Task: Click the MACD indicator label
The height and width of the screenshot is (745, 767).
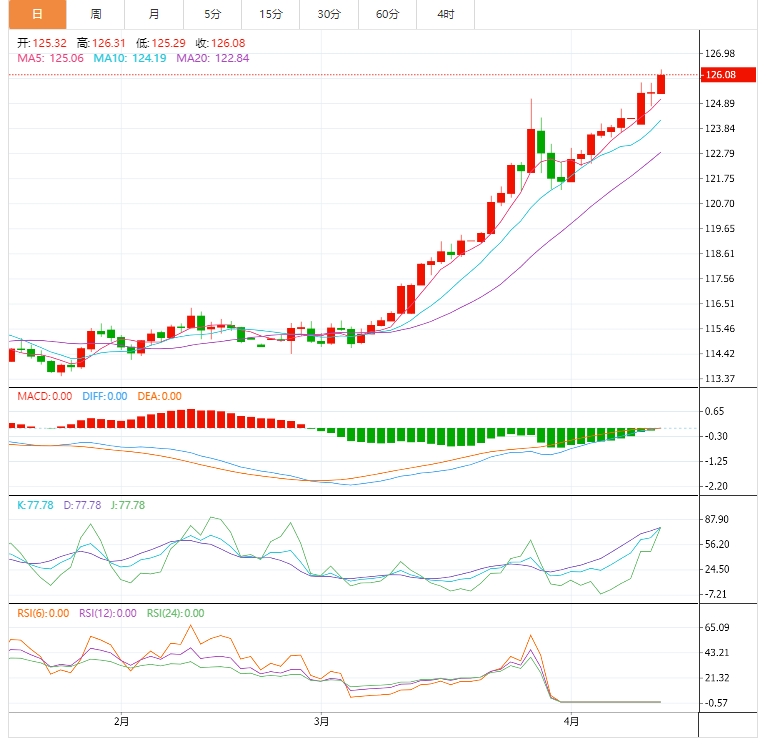Action: coord(44,396)
